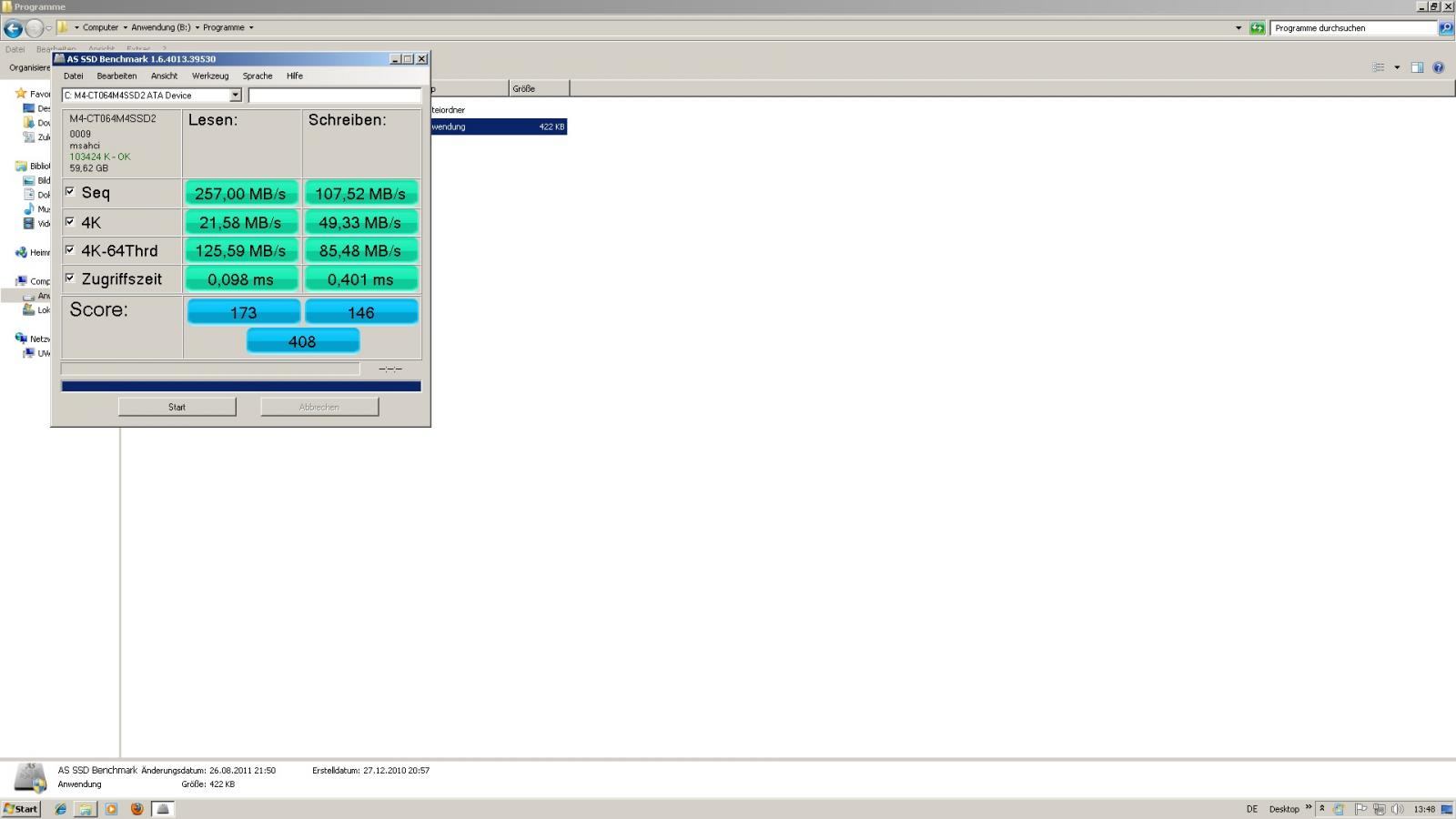Image resolution: width=1456 pixels, height=819 pixels.
Task: Click the Explorer Back arrow button
Action: [13, 28]
